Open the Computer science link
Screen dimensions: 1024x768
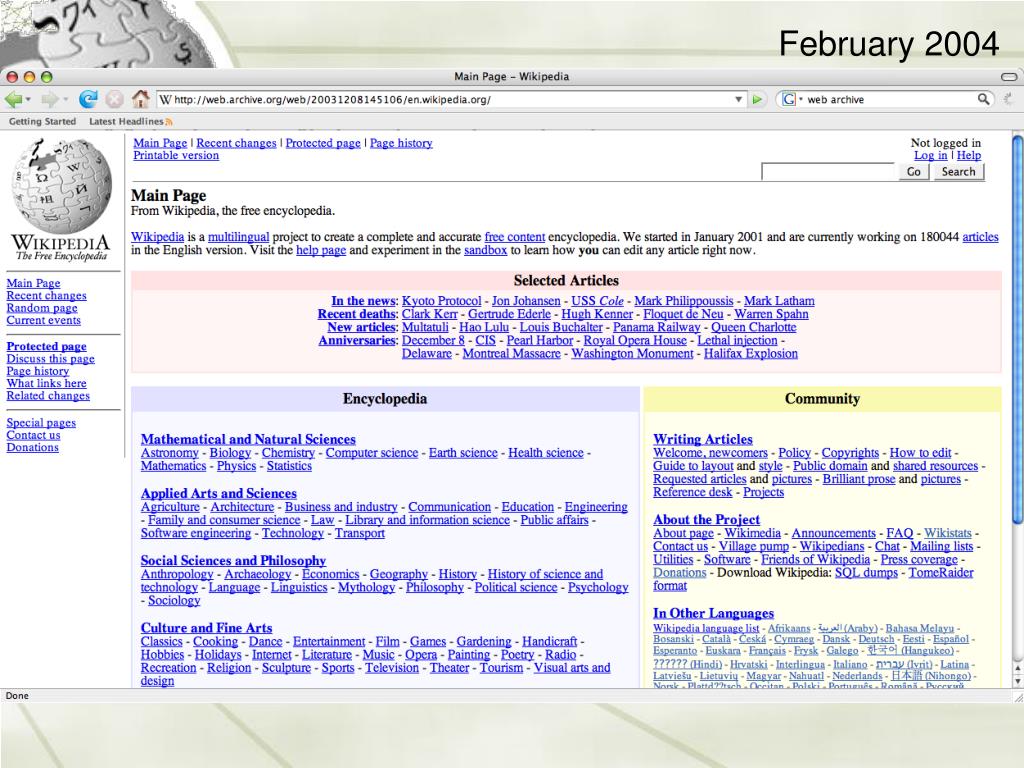pyautogui.click(x=372, y=453)
